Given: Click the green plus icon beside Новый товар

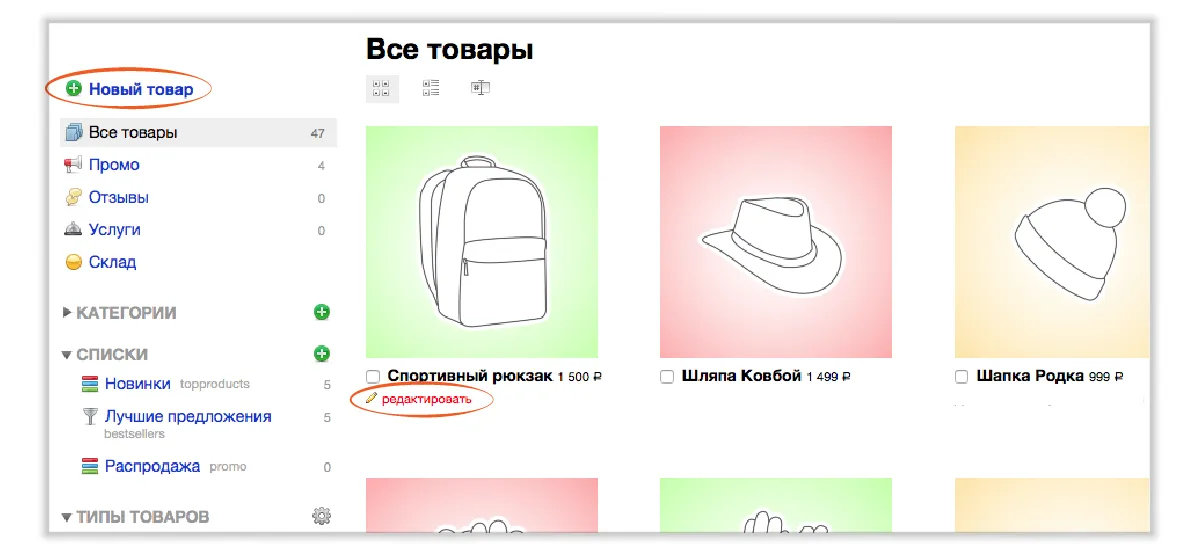Looking at the screenshot, I should pyautogui.click(x=73, y=89).
